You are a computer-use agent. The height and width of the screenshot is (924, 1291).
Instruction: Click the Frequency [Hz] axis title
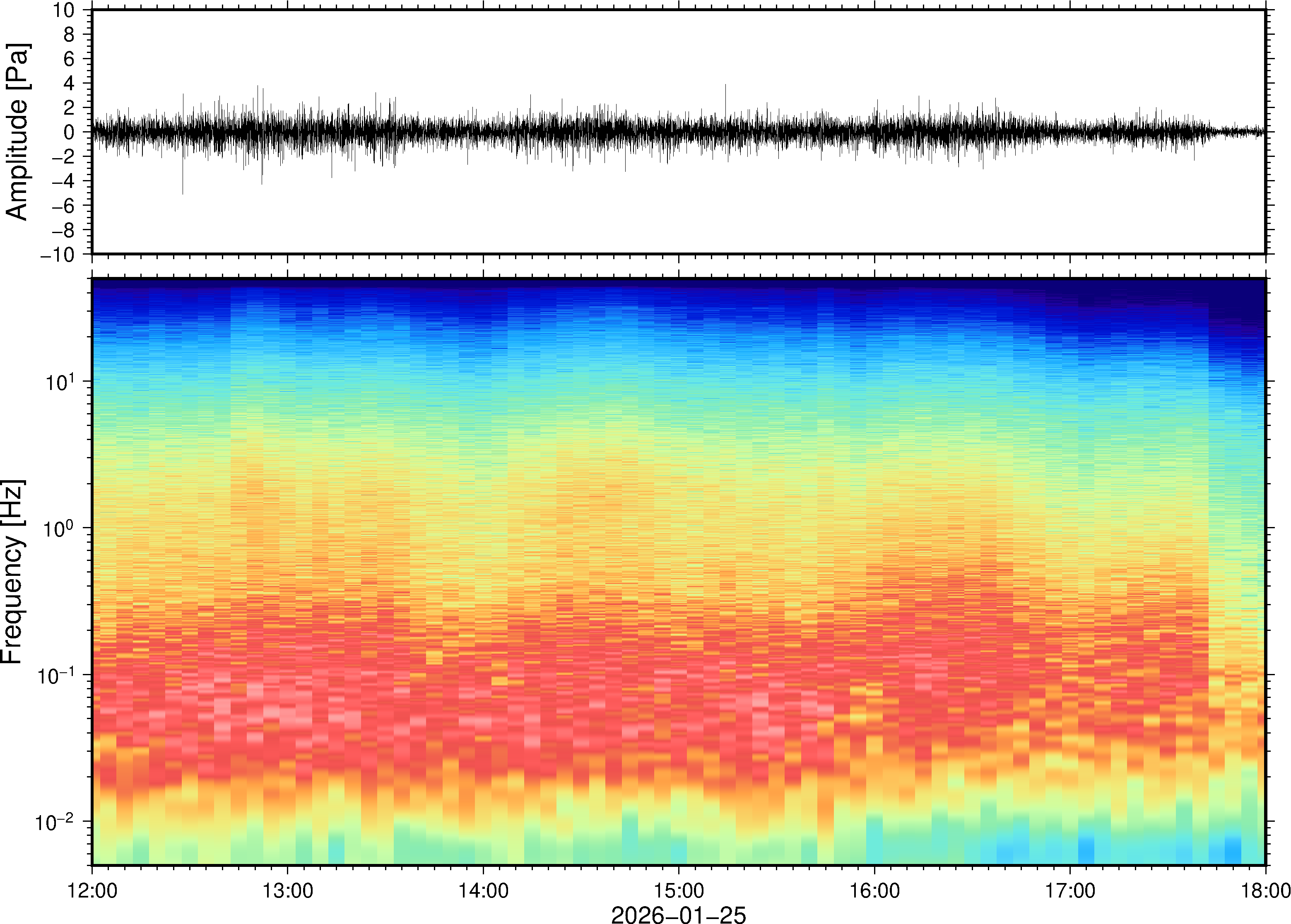12,572
